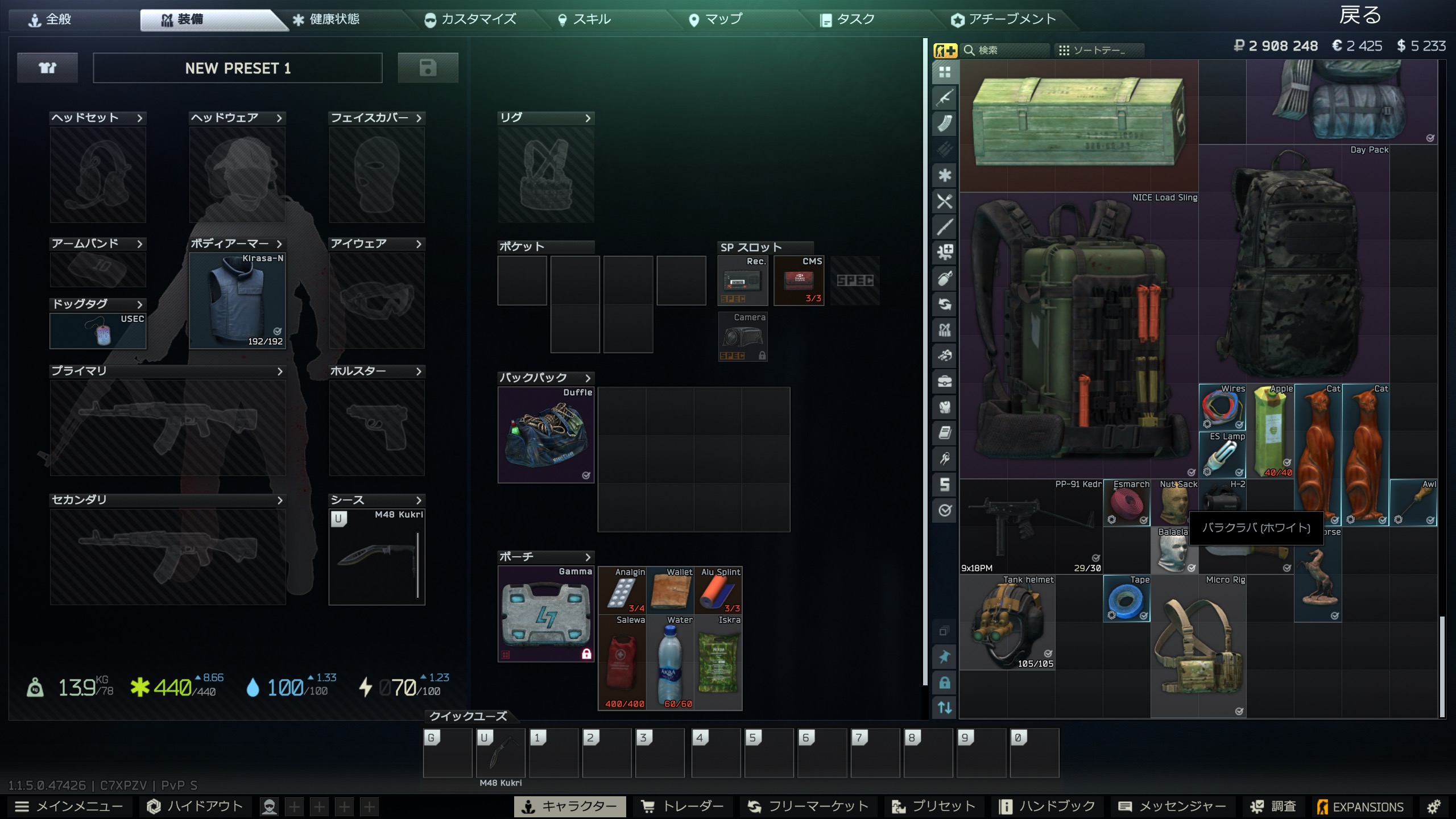This screenshot has width=1456, height=819.
Task: Expand the バックパック slot arrow
Action: coord(588,378)
